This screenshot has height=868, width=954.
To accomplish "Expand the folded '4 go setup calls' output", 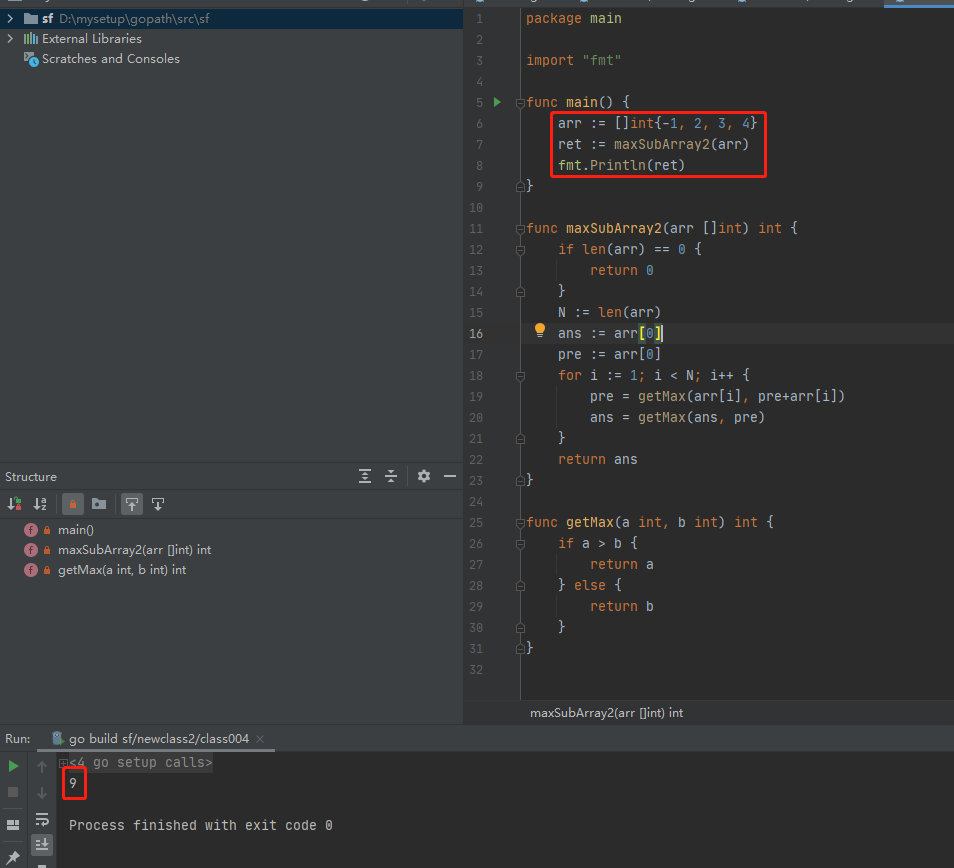I will click(x=63, y=763).
